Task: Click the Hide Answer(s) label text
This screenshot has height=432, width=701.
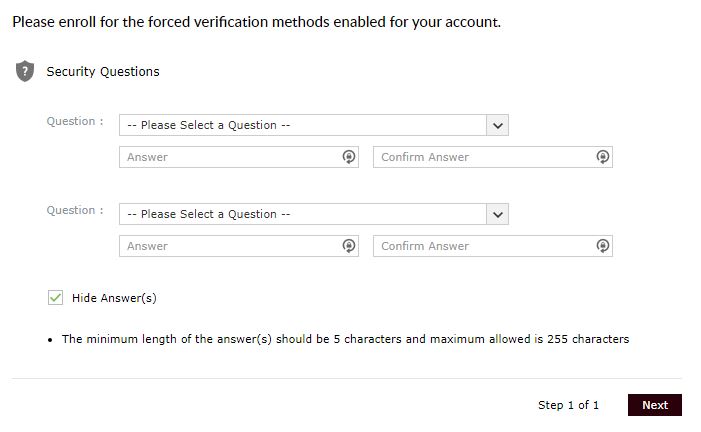Action: coord(114,298)
